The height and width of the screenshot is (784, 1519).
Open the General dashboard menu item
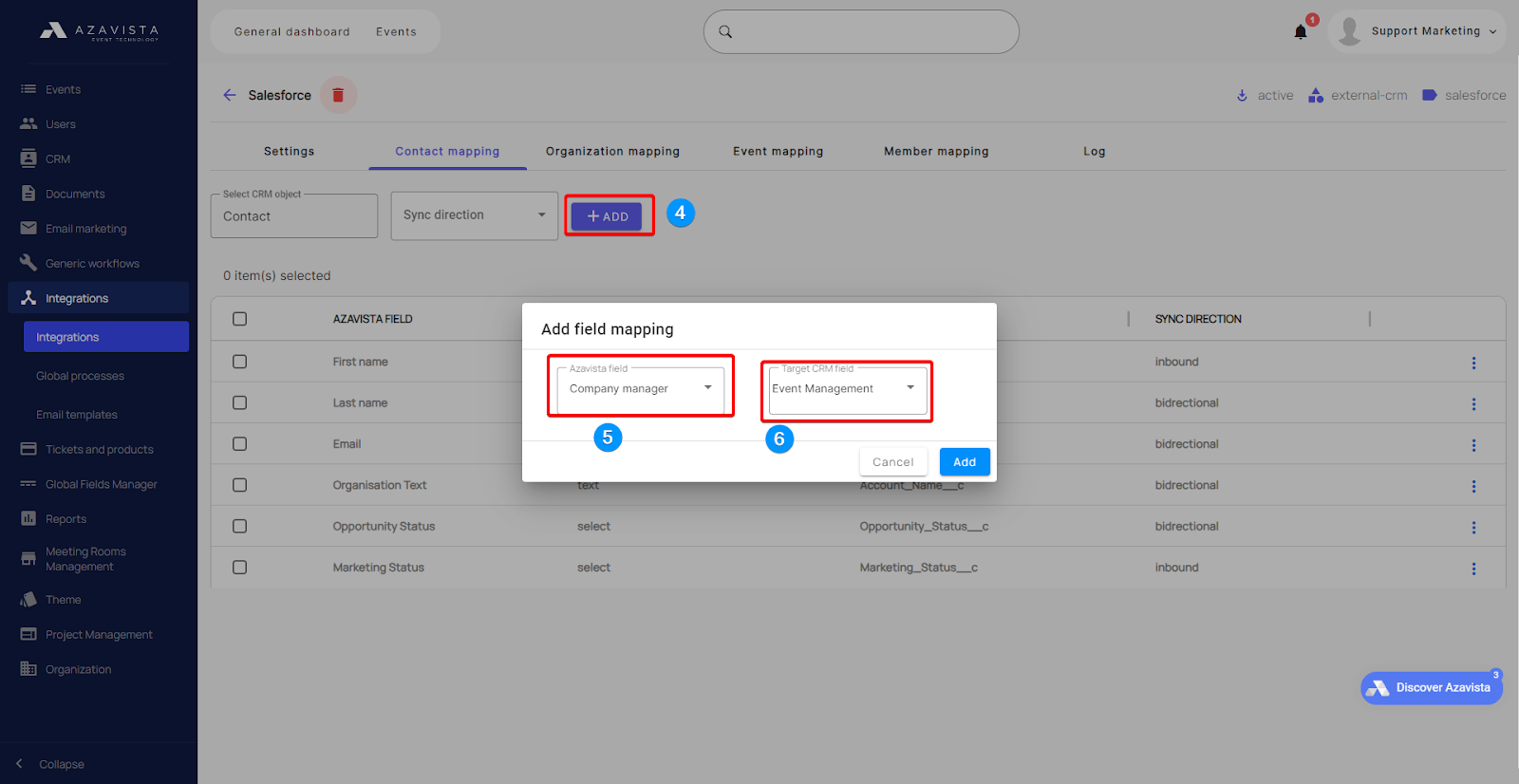click(292, 31)
